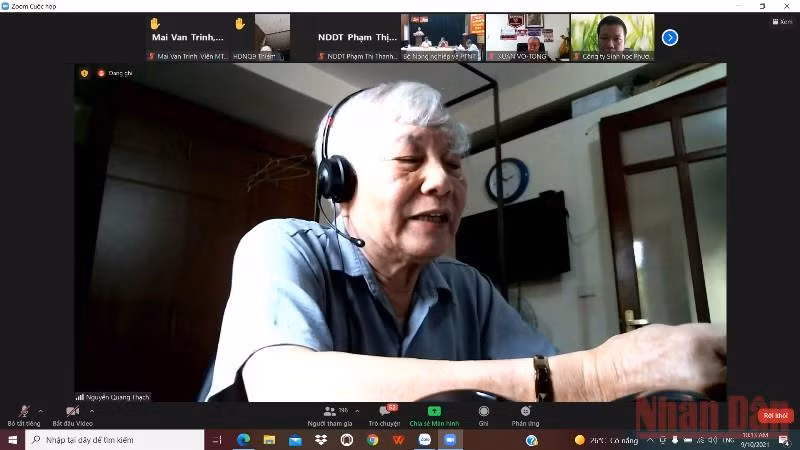Image resolution: width=800 pixels, height=450 pixels.
Task: Start video with Bắt đầu Video
Action: [x=72, y=415]
